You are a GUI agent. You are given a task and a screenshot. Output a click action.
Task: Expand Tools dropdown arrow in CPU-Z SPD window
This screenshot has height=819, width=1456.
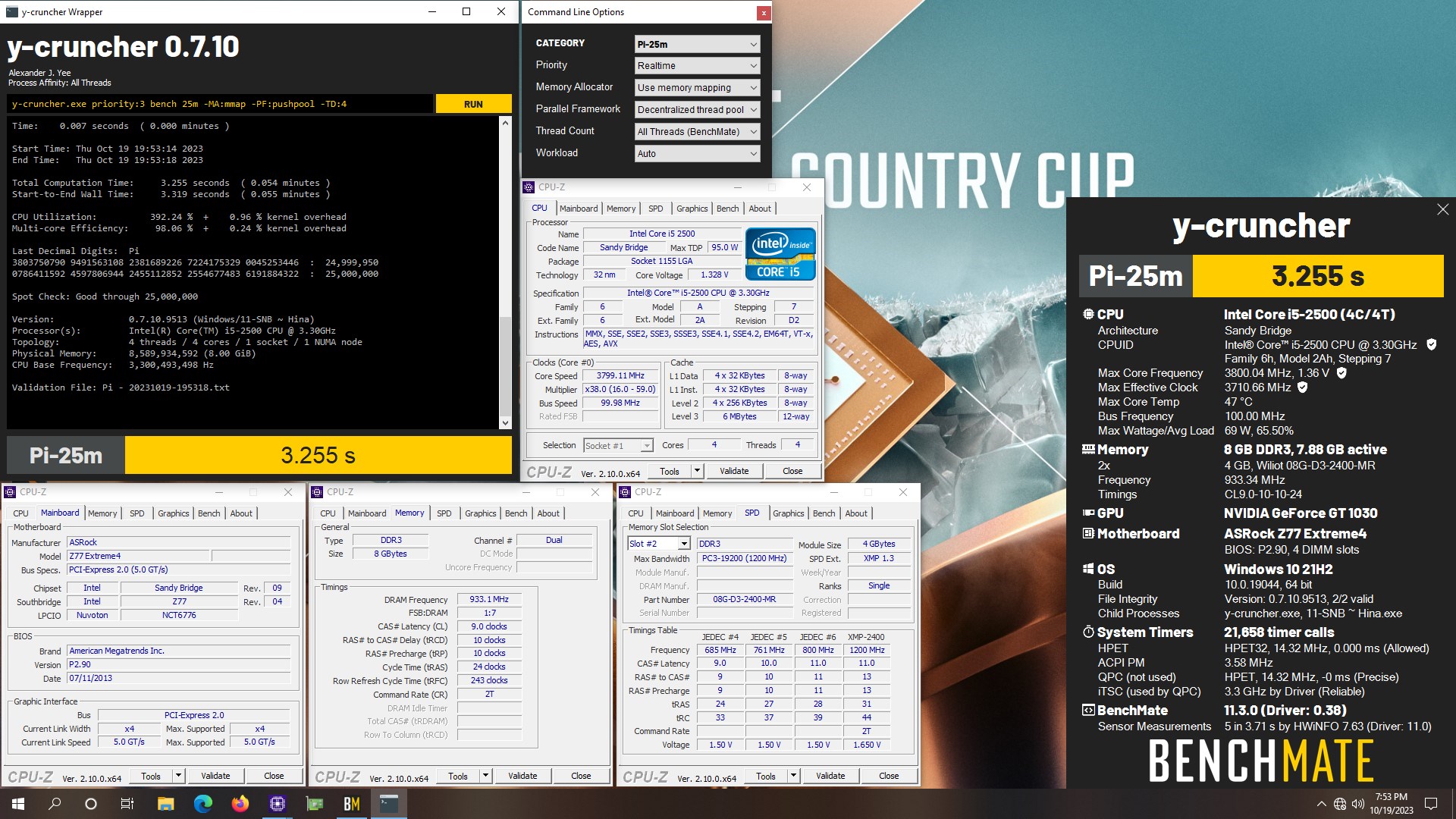[x=793, y=776]
